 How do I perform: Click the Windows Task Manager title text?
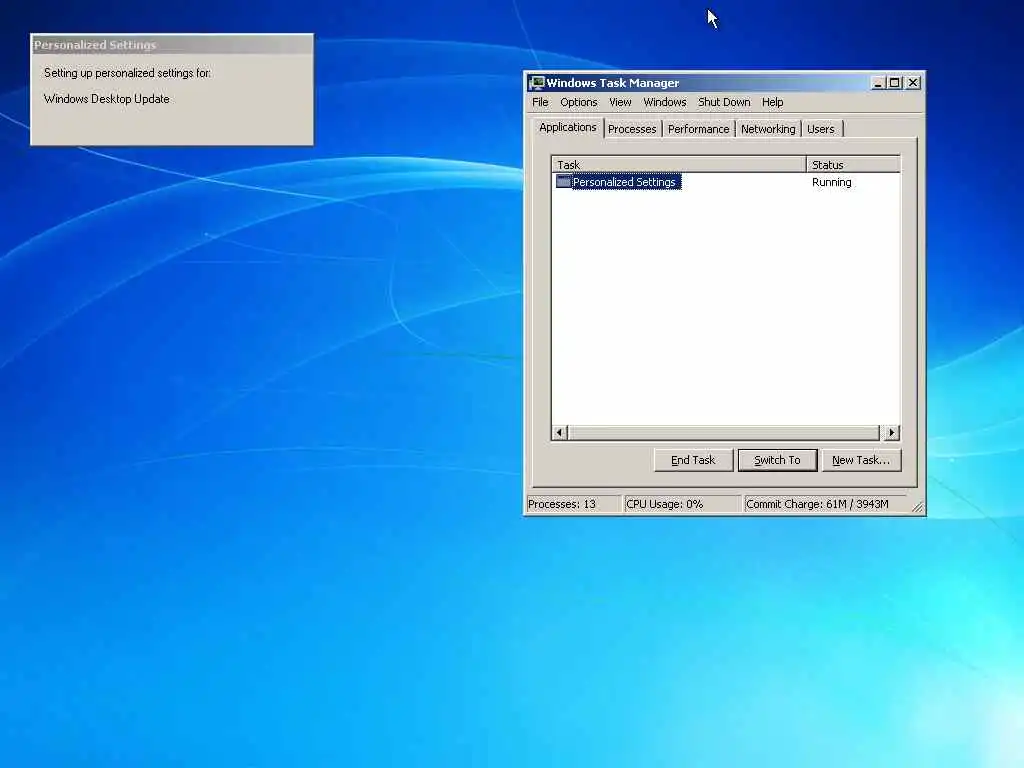613,83
